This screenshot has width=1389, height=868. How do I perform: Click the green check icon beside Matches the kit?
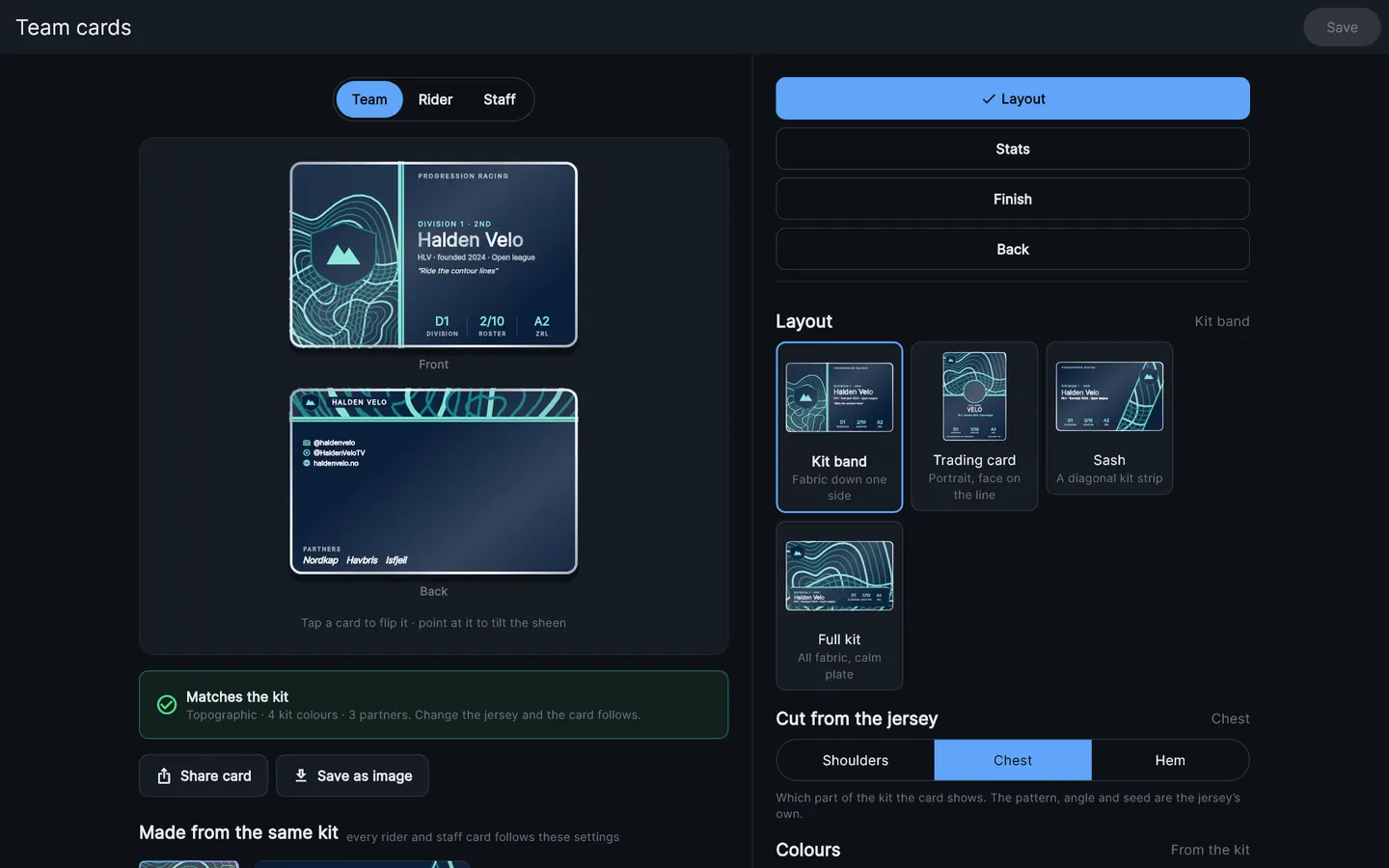(167, 705)
